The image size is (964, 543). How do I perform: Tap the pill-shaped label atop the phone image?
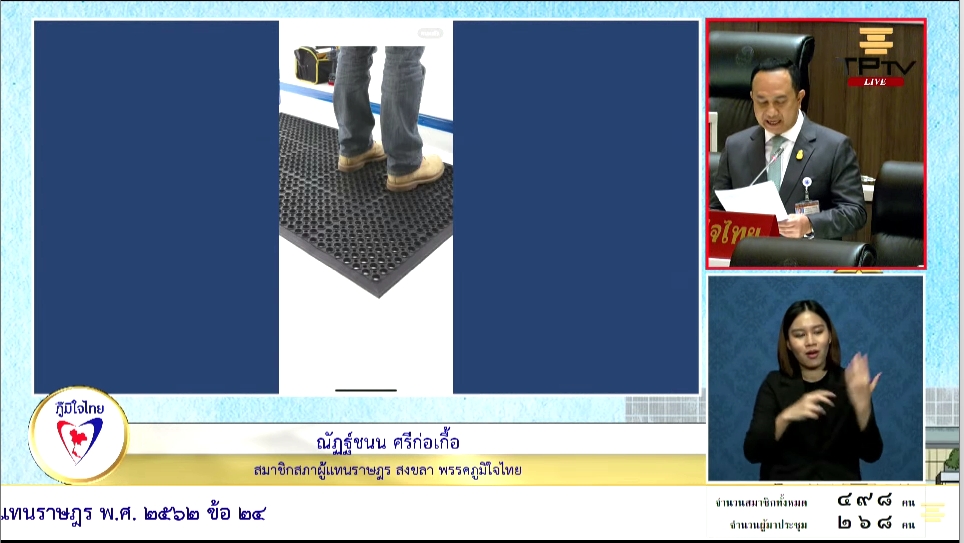coord(430,33)
